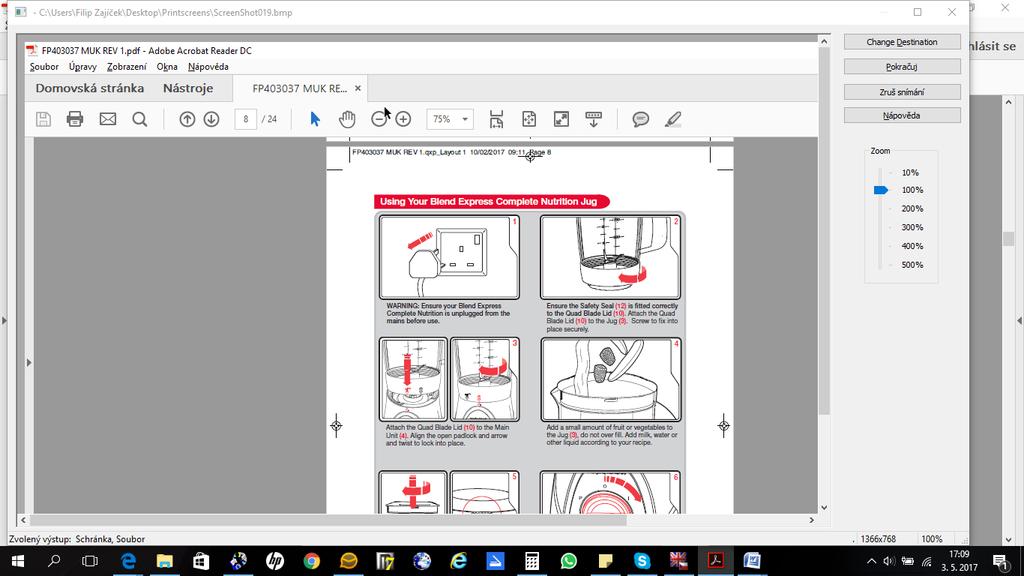The height and width of the screenshot is (576, 1024).
Task: Click the page number field showing 8
Action: pos(246,119)
